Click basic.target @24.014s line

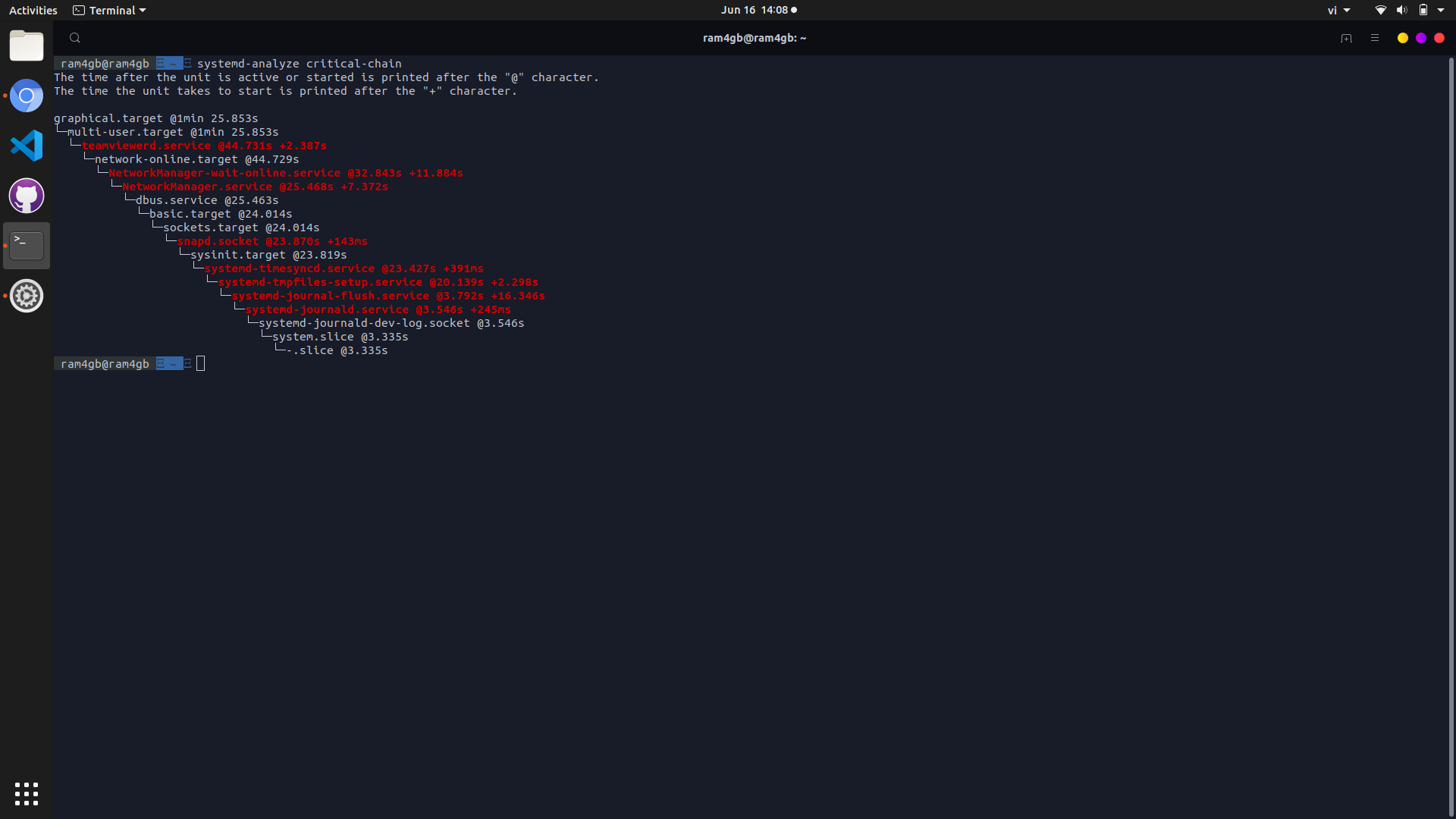[x=221, y=214]
